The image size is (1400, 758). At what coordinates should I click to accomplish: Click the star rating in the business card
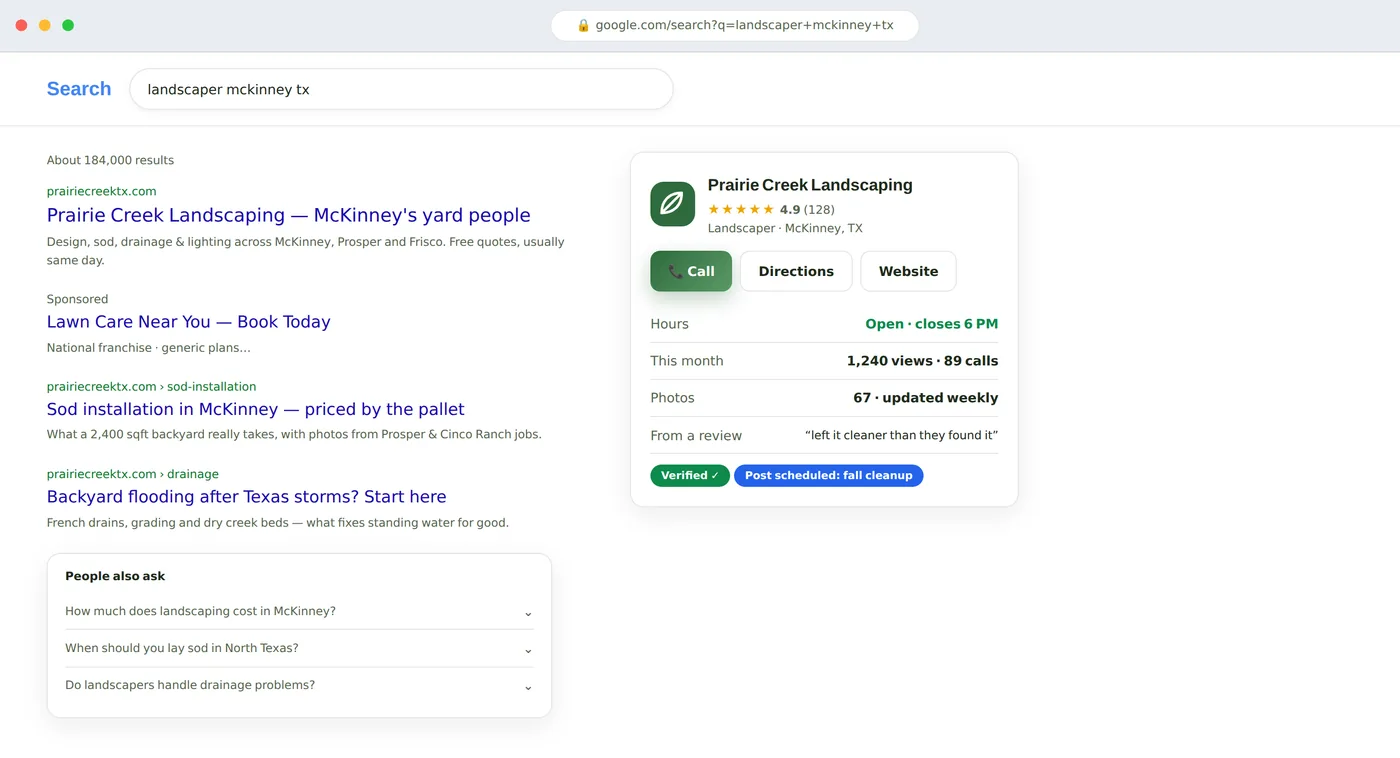741,210
